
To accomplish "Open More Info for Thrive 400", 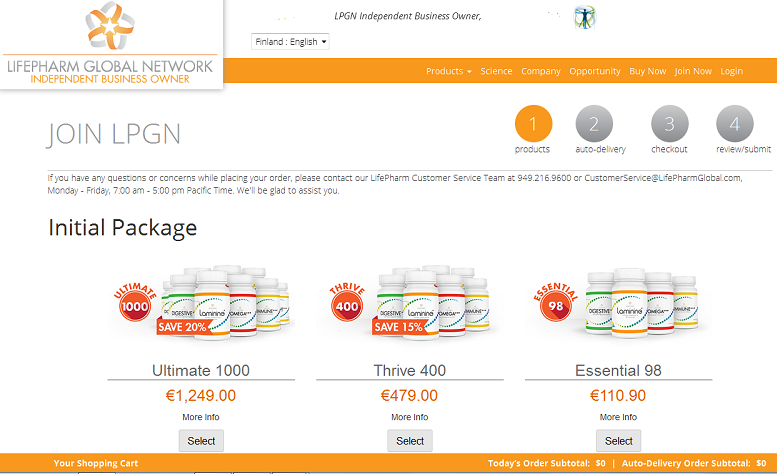I will [x=410, y=417].
